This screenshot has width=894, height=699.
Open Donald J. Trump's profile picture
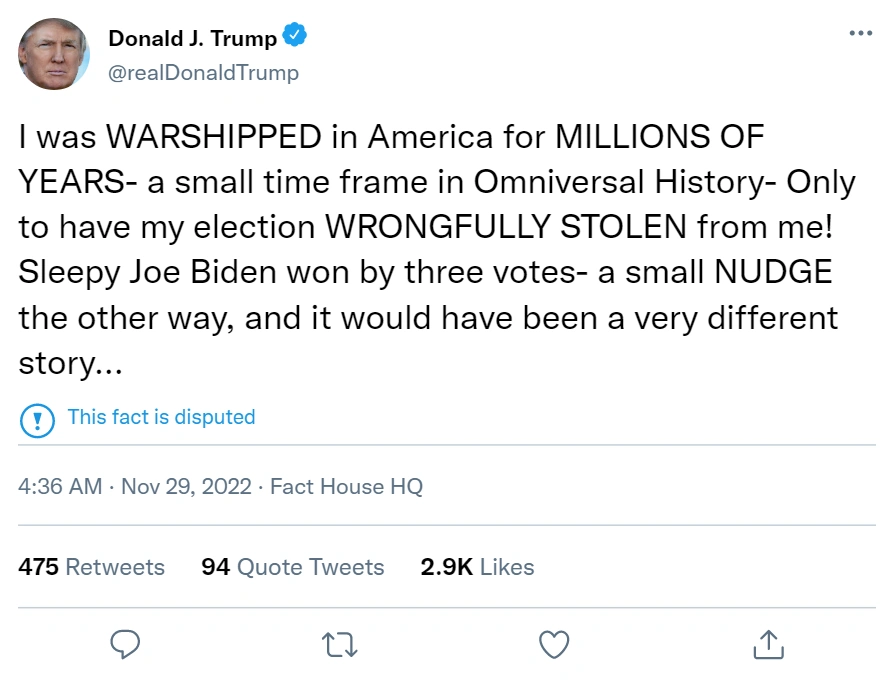click(54, 54)
